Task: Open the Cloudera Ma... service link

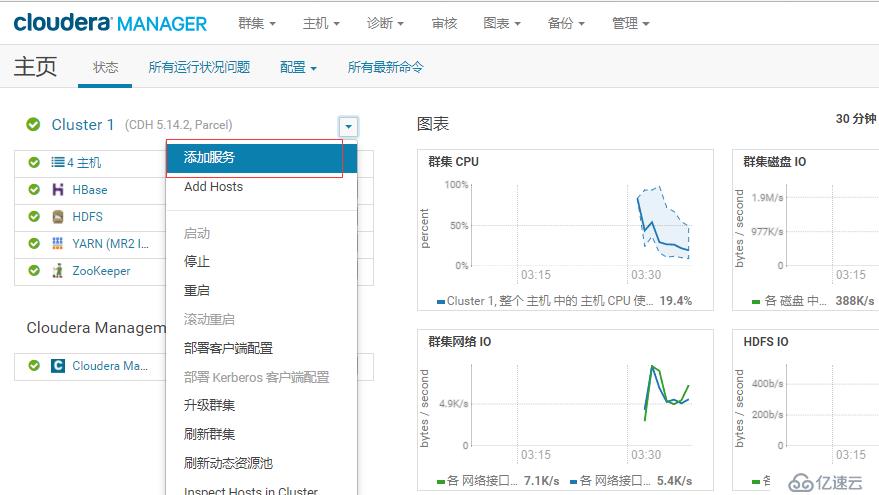Action: tap(110, 366)
